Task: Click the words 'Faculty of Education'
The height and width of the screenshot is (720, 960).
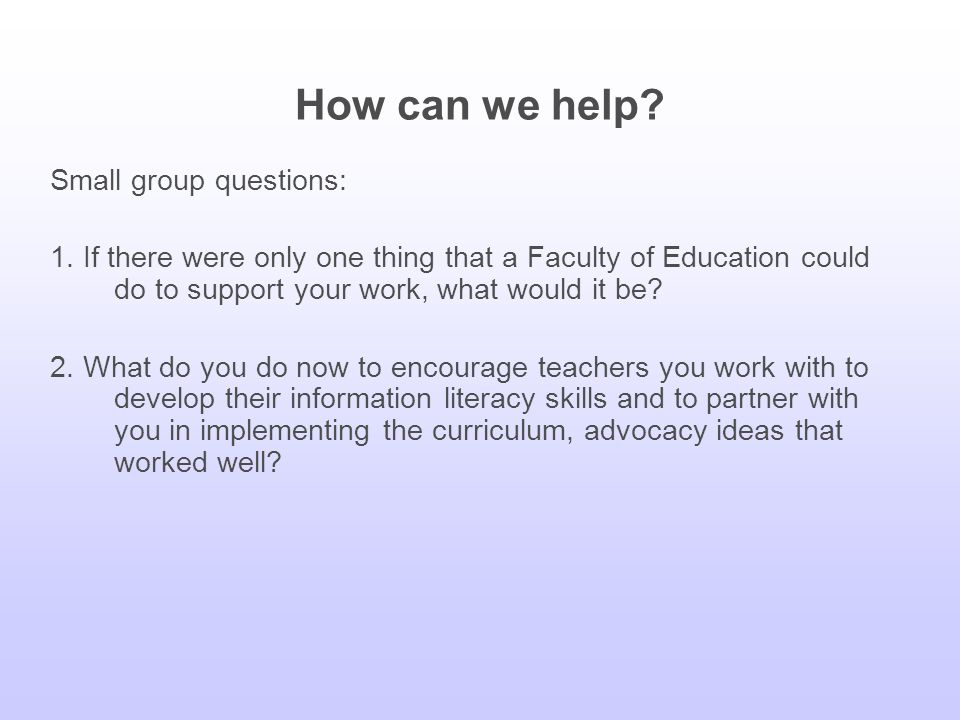Action: [x=658, y=258]
